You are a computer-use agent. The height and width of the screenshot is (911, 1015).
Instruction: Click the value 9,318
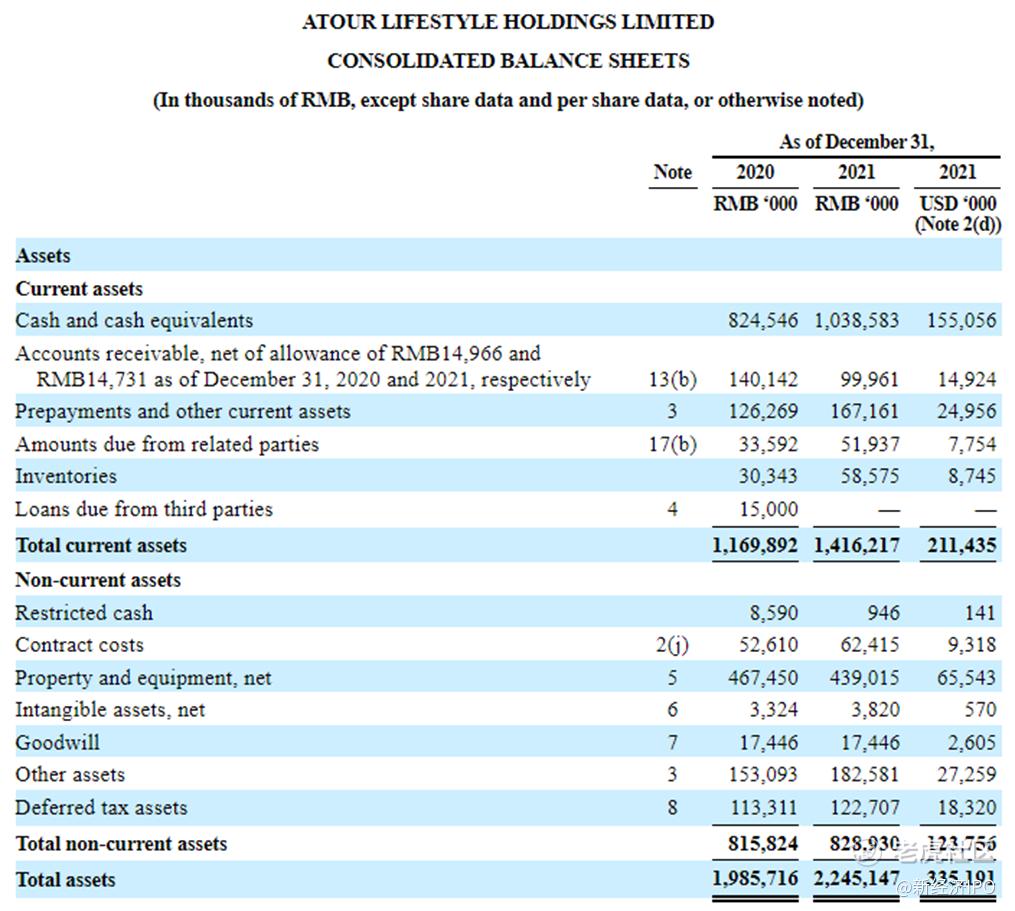[972, 646]
